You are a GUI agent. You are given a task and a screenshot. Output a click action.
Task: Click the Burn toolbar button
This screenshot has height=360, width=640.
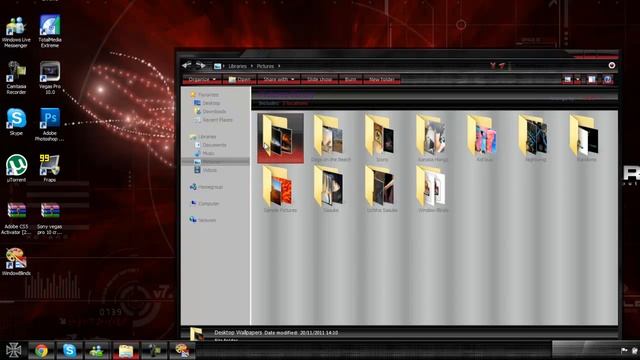point(350,79)
